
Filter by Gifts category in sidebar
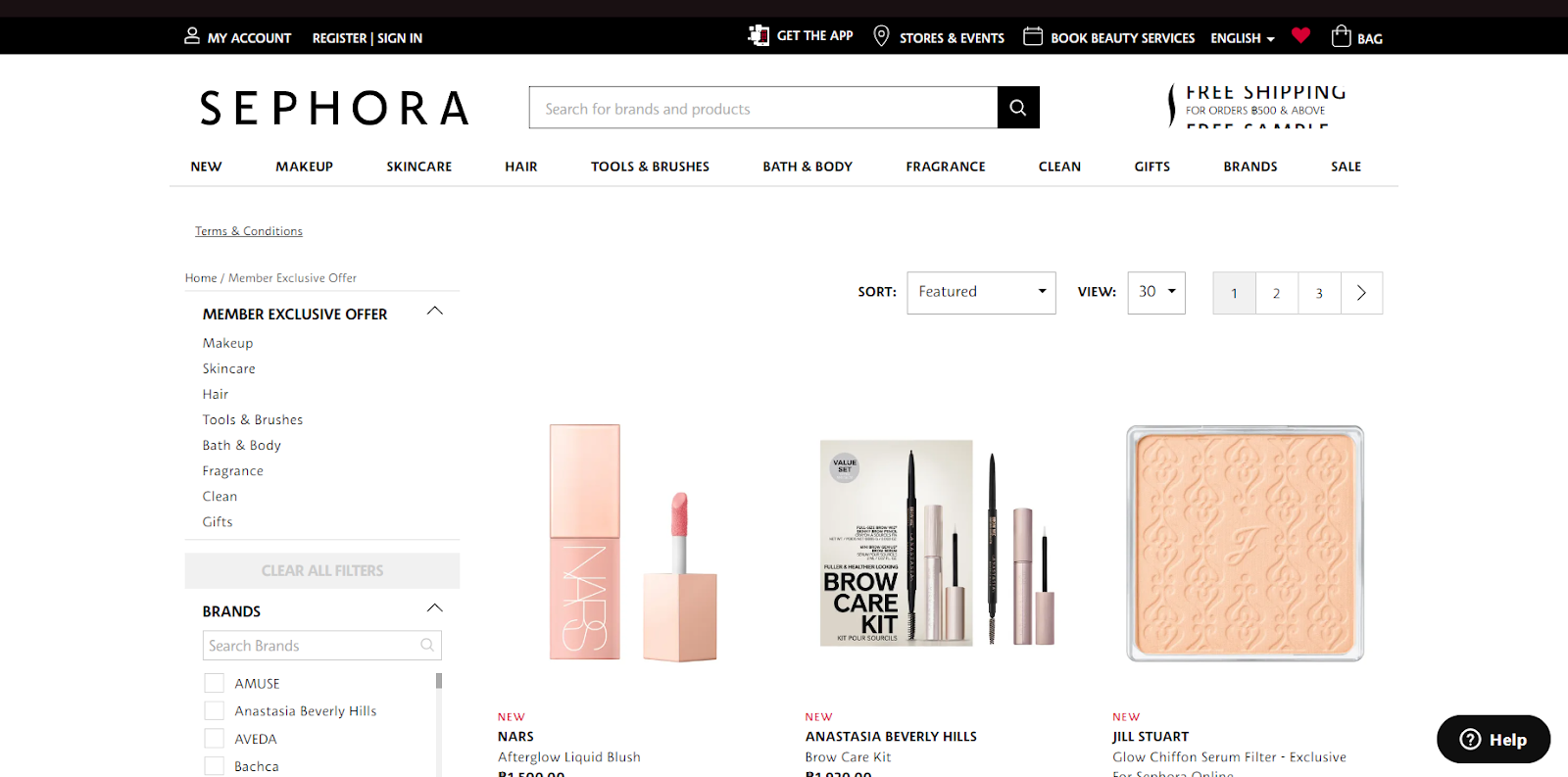(x=218, y=521)
